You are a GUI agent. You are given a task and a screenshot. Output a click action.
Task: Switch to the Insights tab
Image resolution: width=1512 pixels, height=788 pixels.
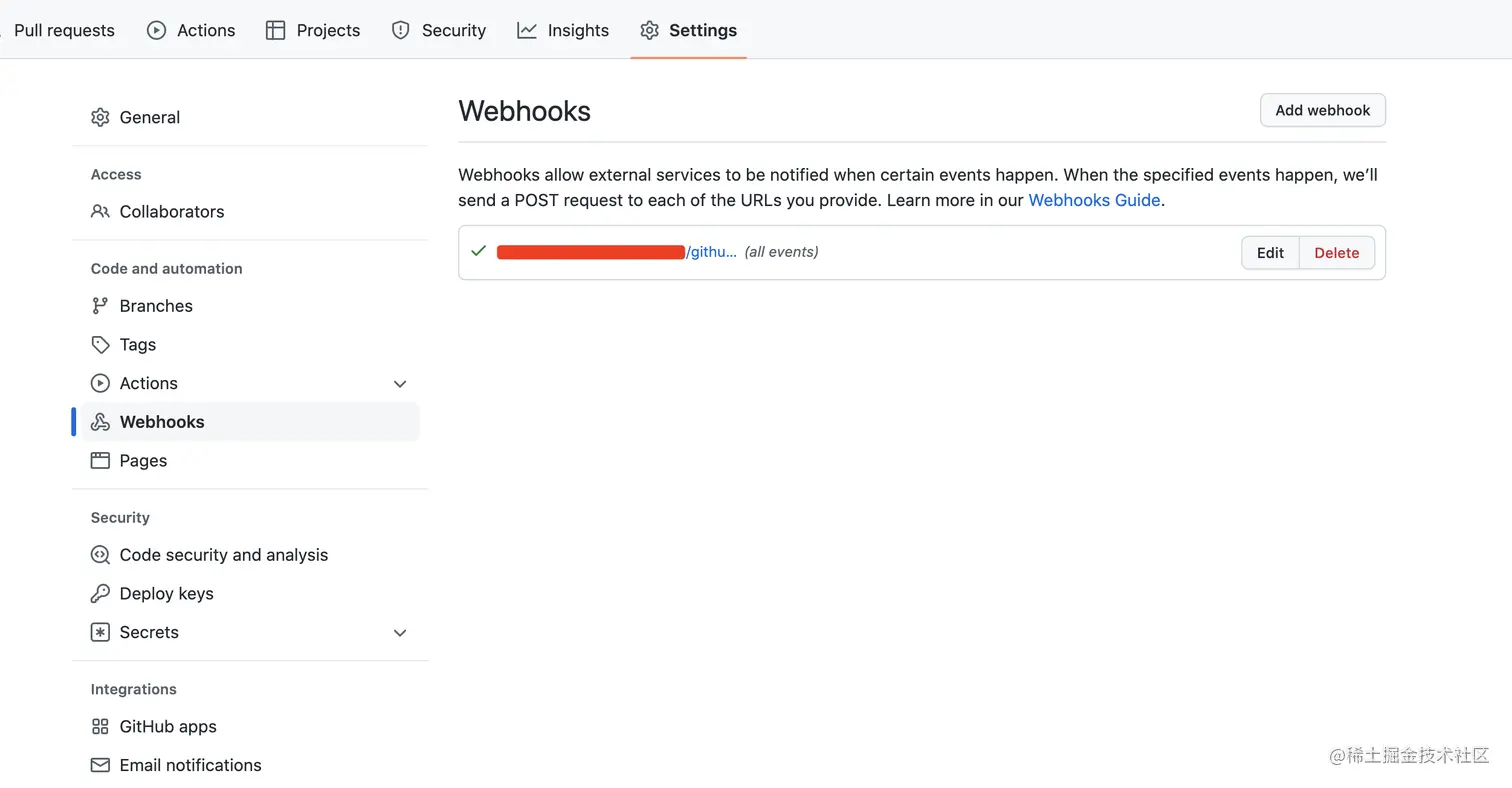[563, 30]
